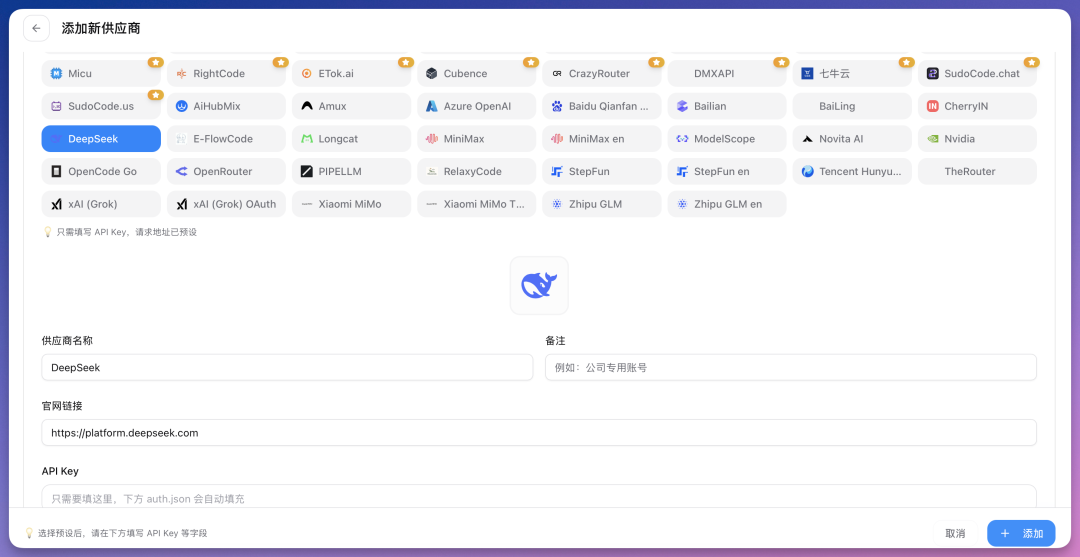Choose the SudoCode.us preset
Image resolution: width=1080 pixels, height=557 pixels.
coord(101,106)
